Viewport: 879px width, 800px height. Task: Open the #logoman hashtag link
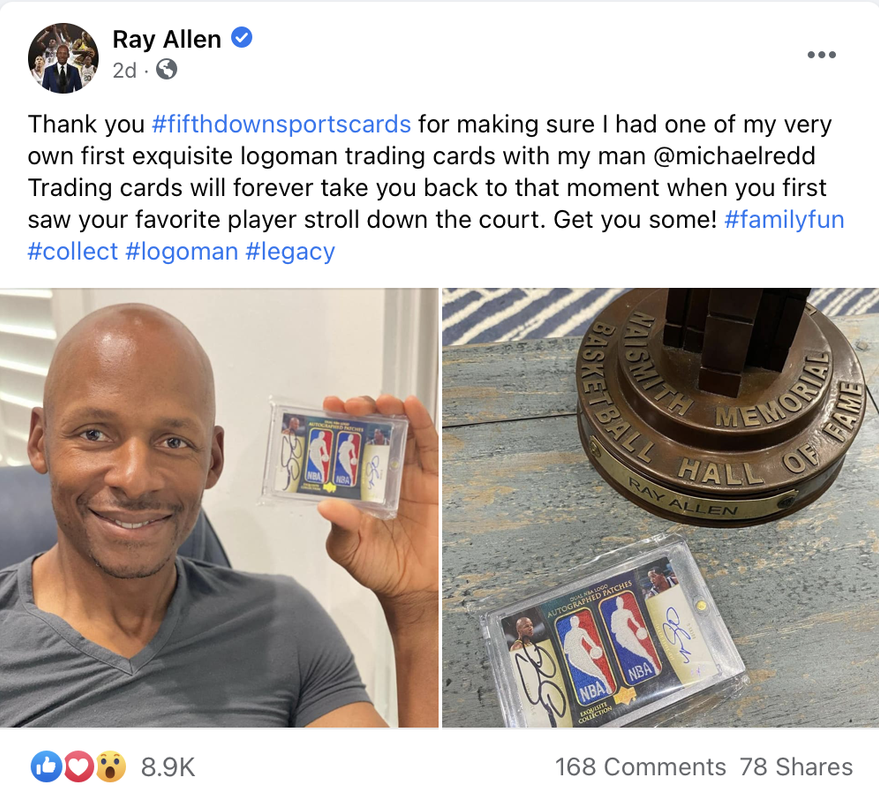click(182, 252)
